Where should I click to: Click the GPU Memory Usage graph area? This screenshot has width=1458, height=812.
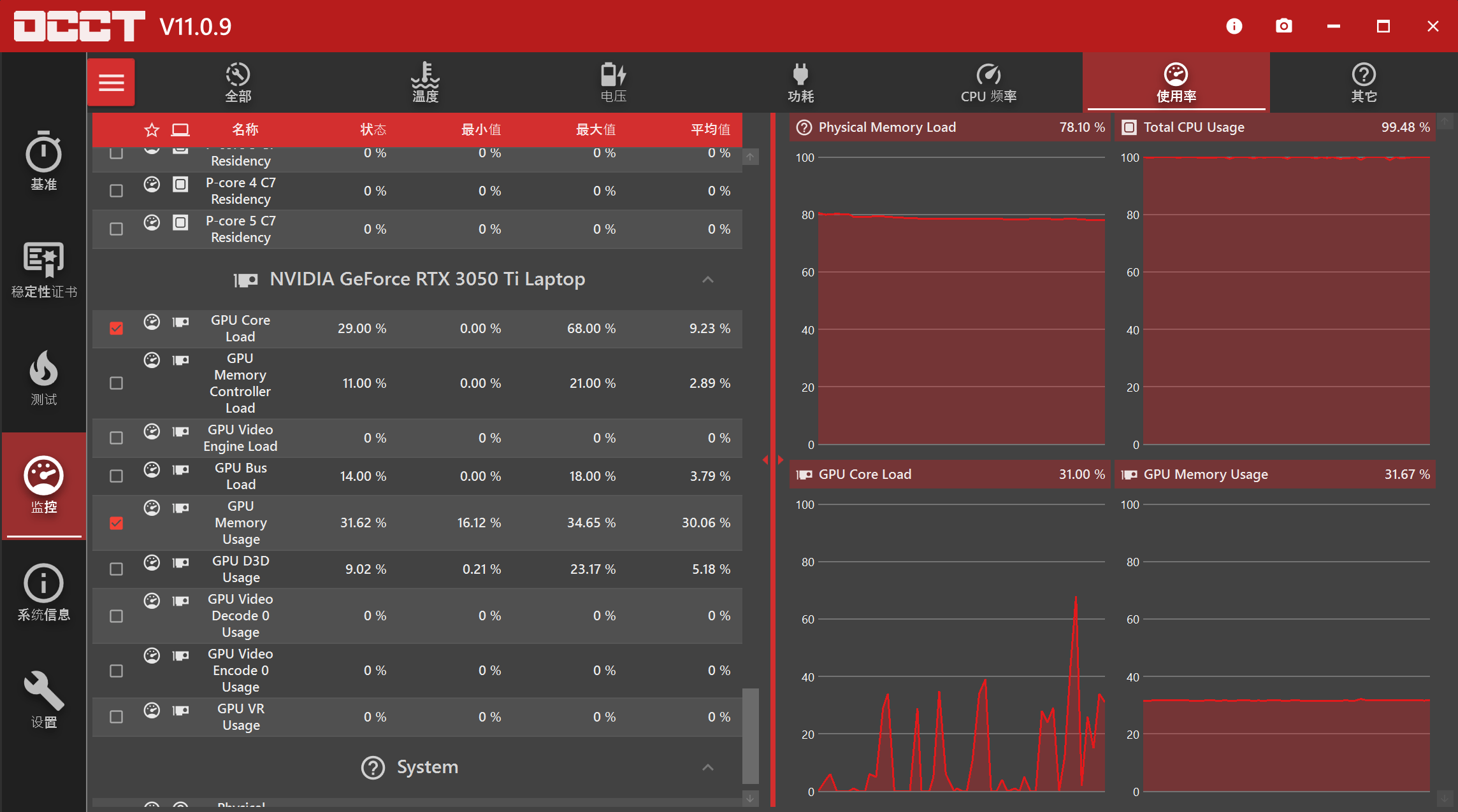click(x=1286, y=648)
